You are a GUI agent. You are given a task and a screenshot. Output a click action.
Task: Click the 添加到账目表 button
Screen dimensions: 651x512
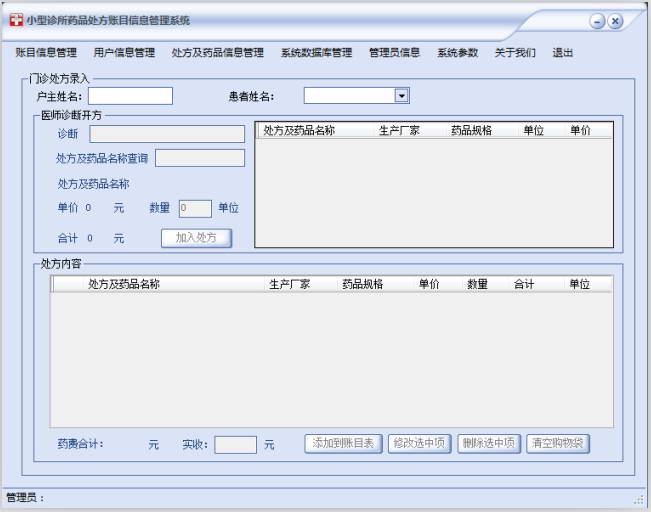(343, 443)
